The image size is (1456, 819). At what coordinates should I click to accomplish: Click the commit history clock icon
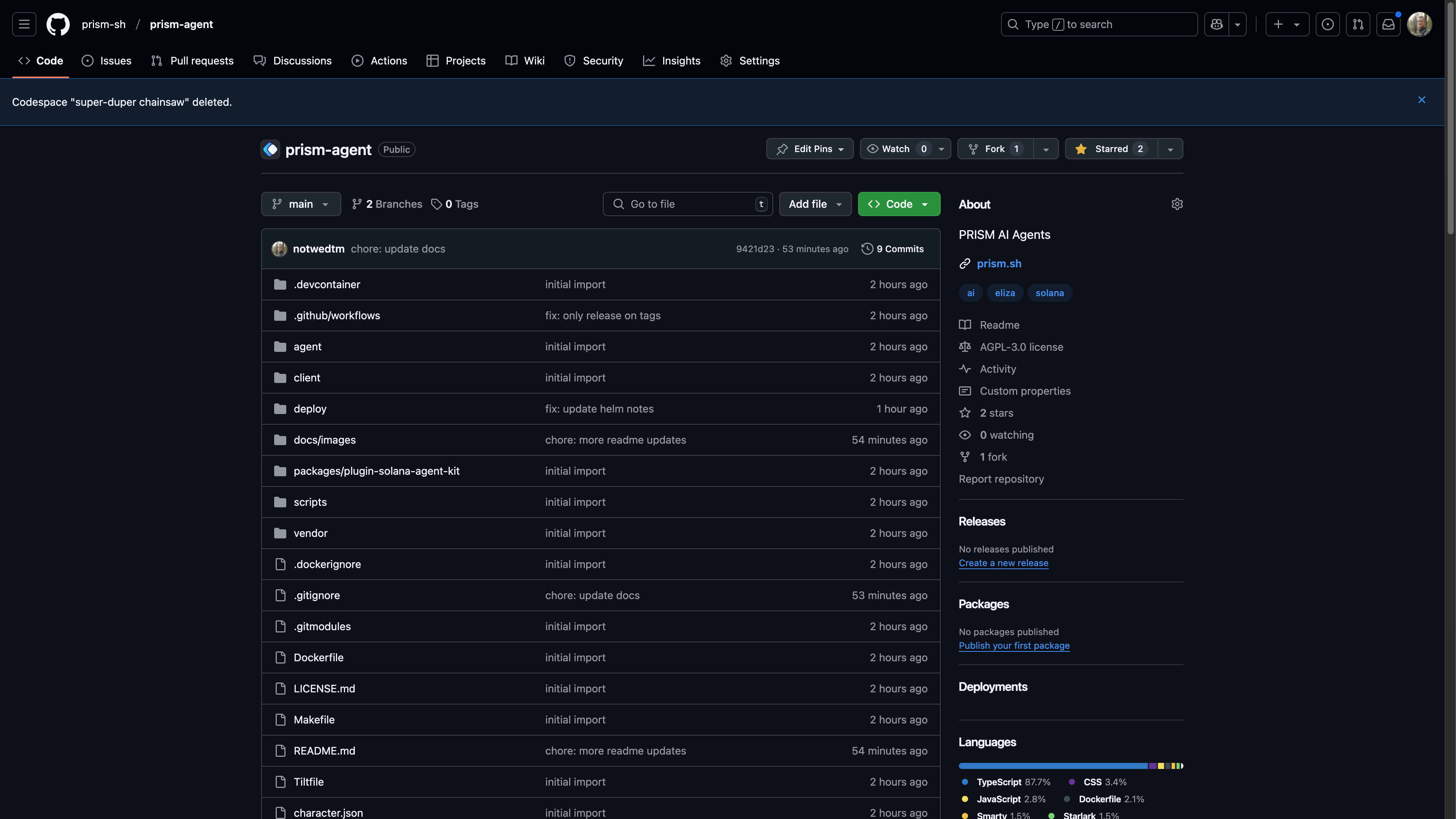point(867,249)
